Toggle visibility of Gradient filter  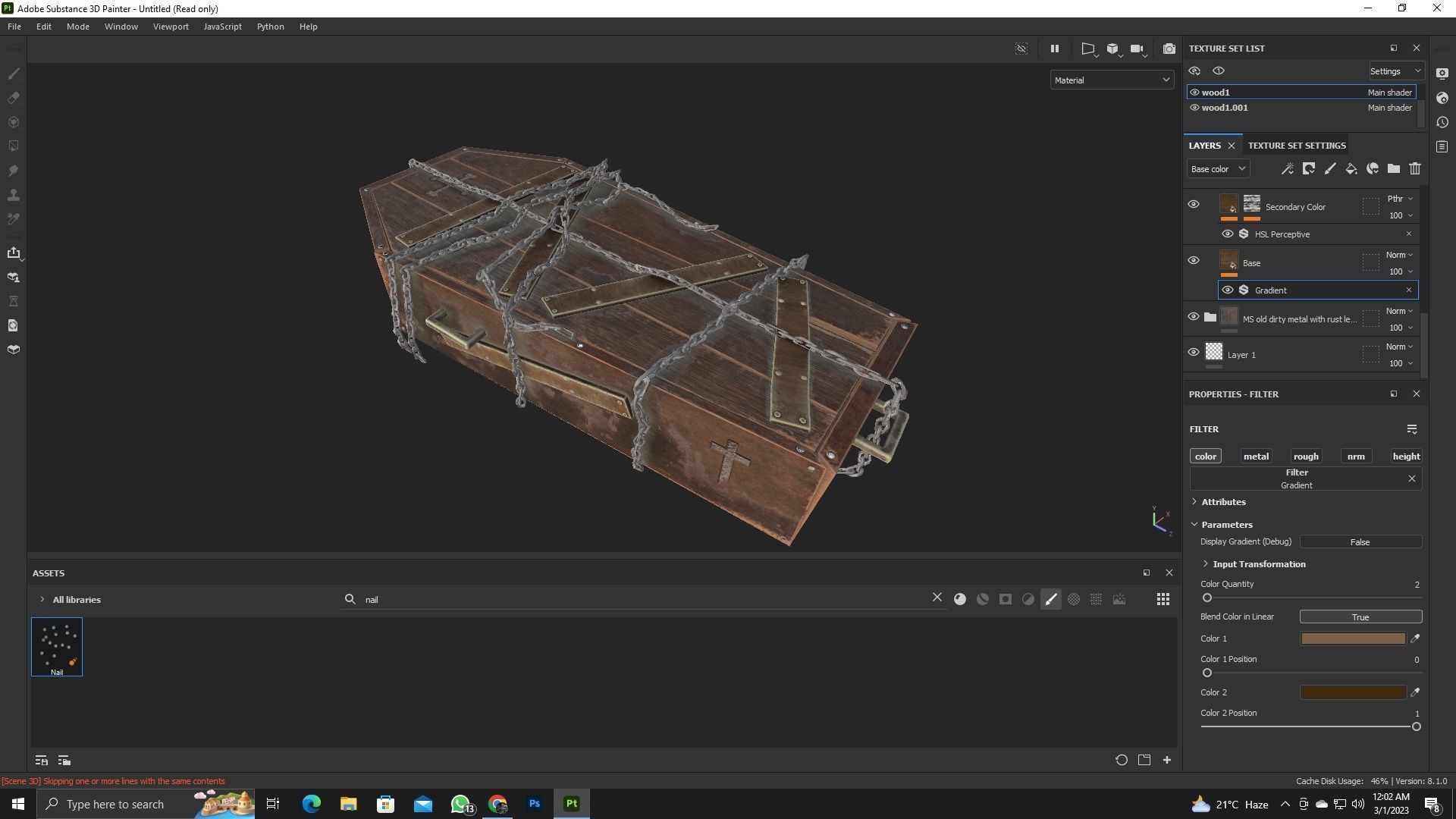(1227, 290)
